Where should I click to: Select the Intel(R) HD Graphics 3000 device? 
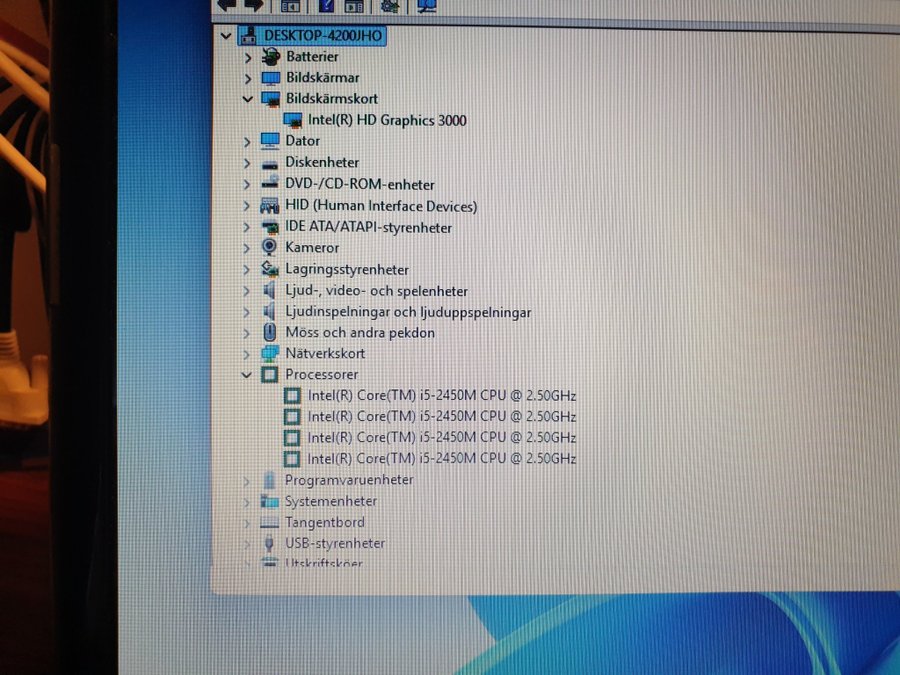coord(387,120)
